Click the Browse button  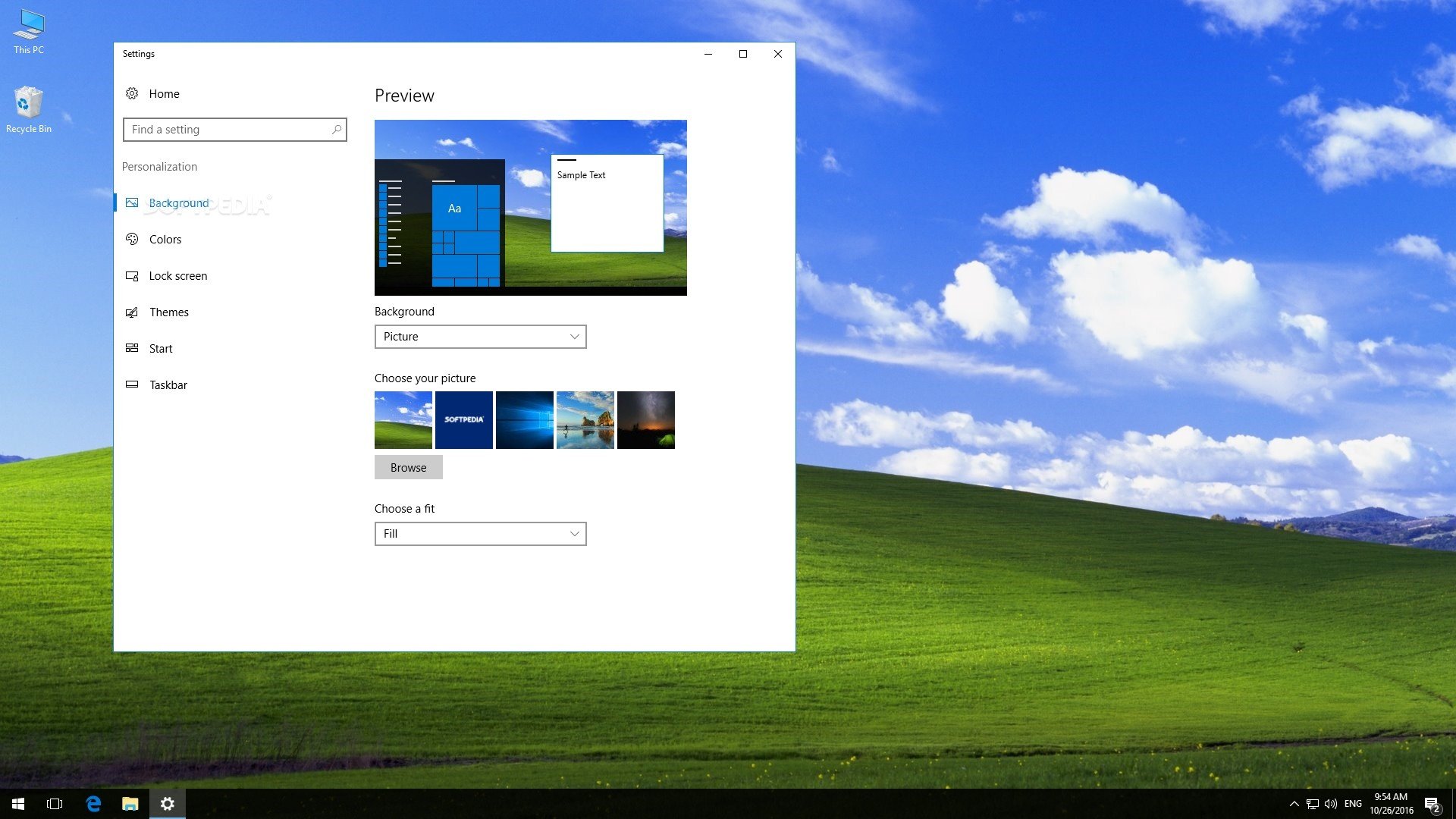point(408,467)
